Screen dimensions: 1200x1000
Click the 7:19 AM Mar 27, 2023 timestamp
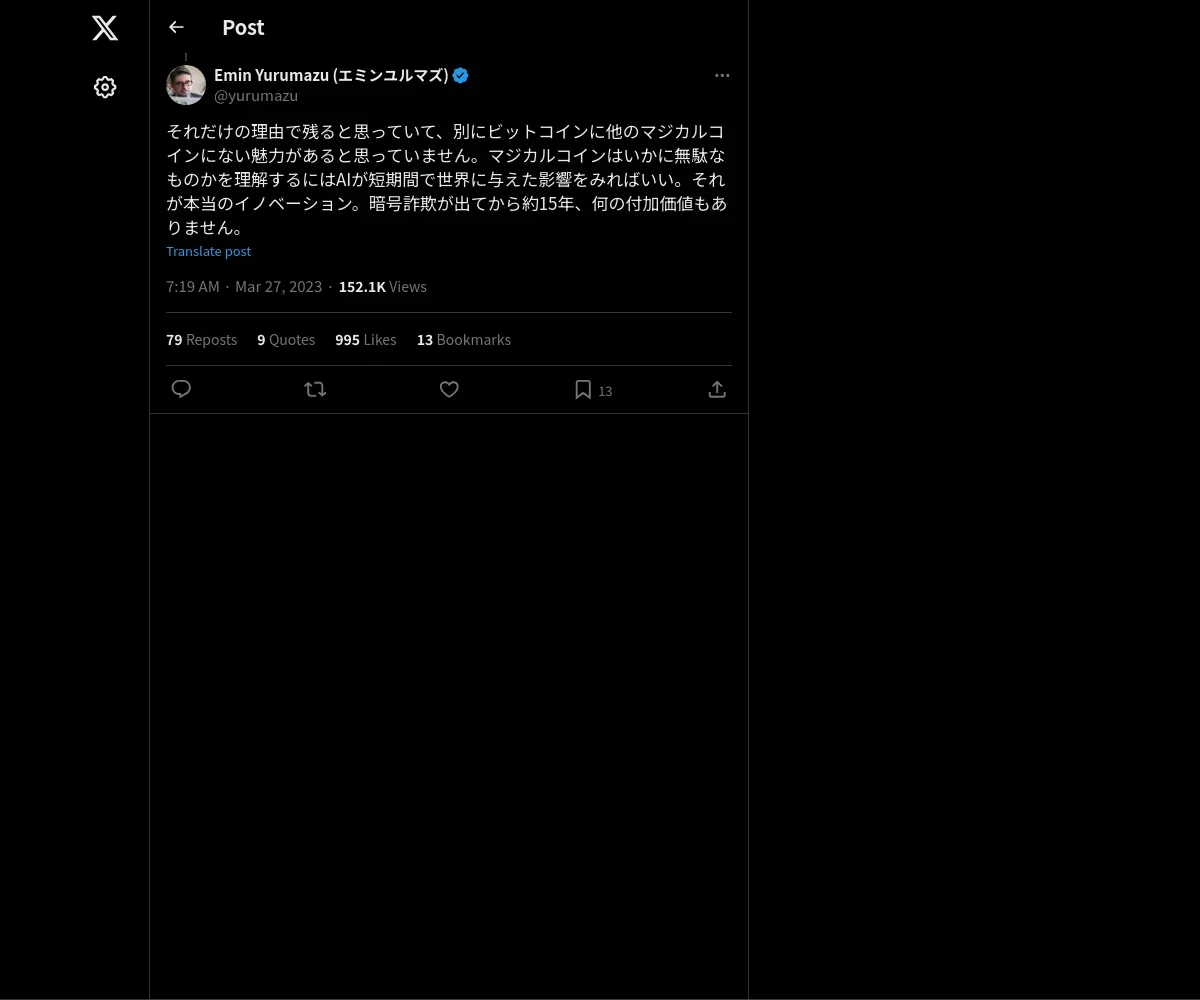(x=244, y=287)
